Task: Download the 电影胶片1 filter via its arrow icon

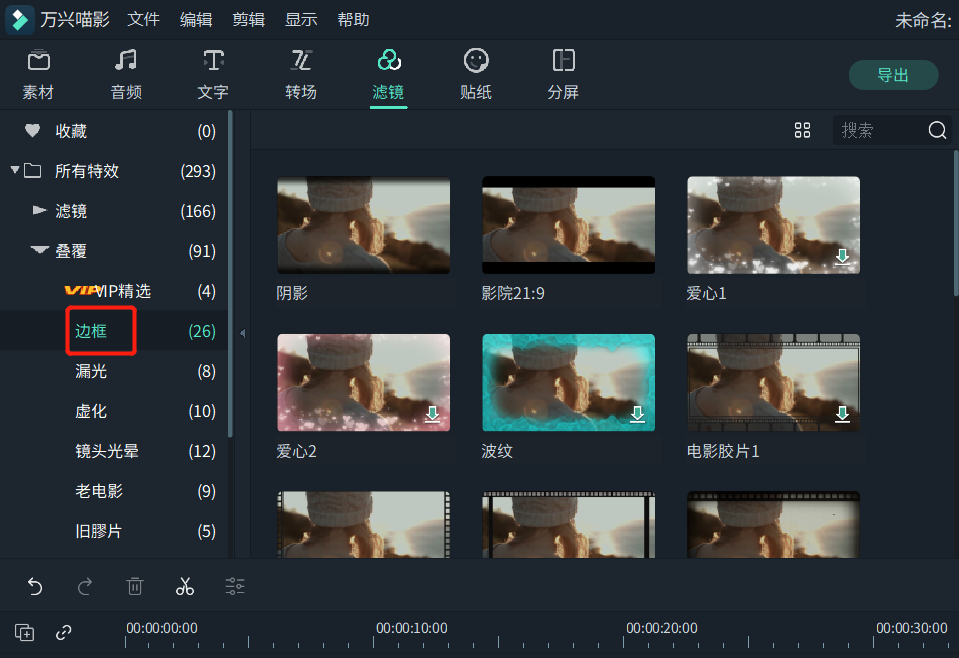Action: pos(843,414)
